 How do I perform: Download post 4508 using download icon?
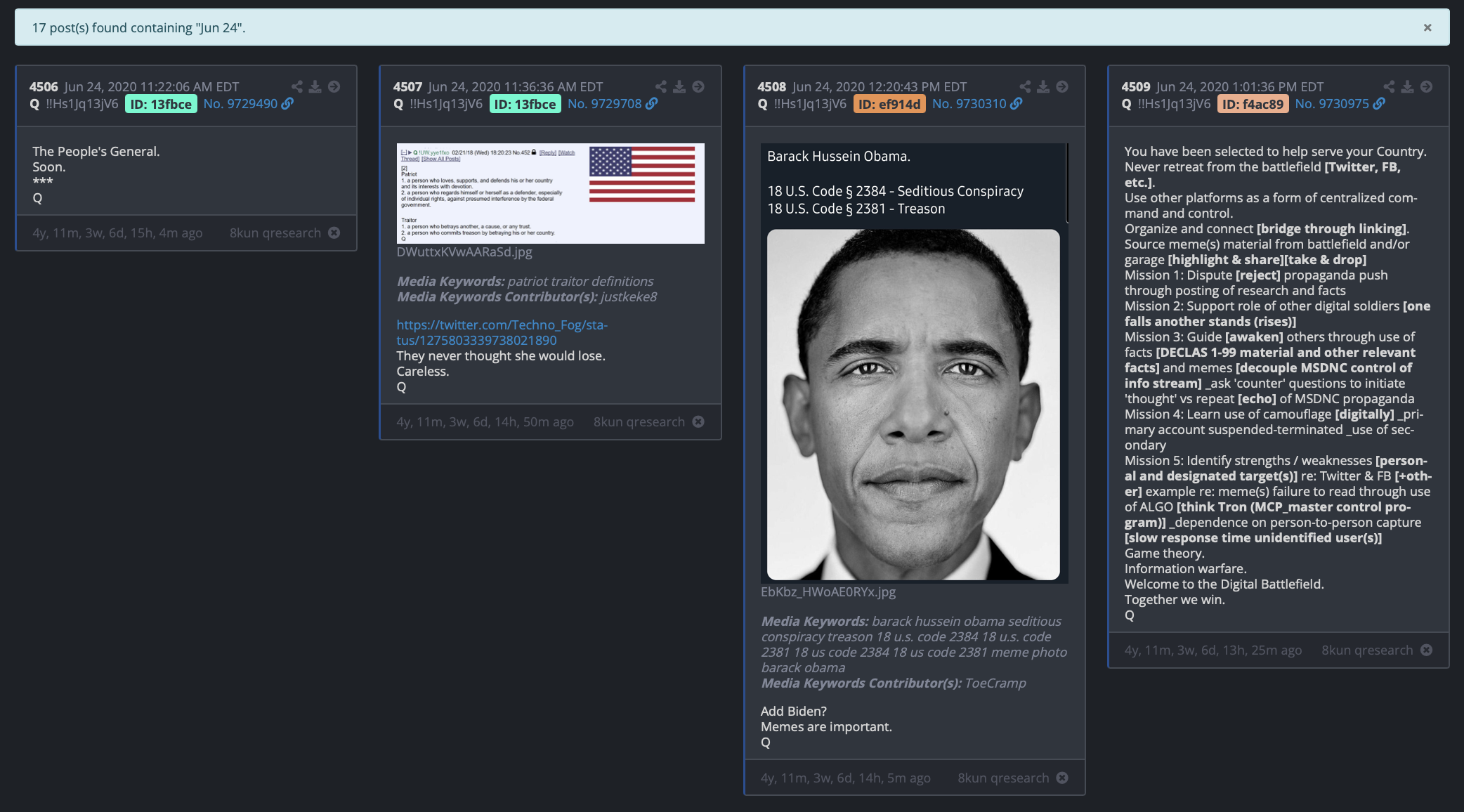(x=1043, y=86)
